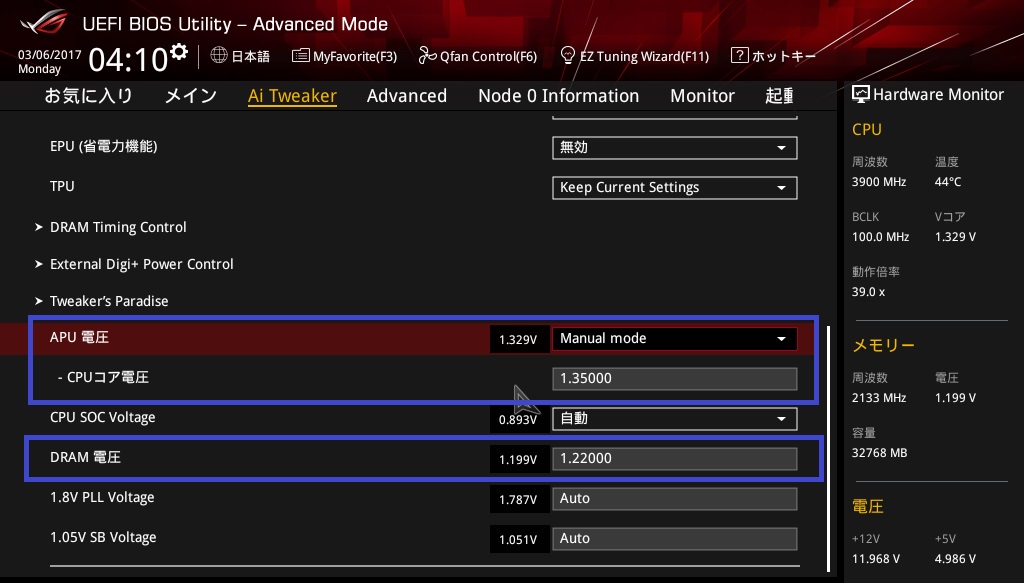1024x583 pixels.
Task: Click the 日本語 language button
Action: (251, 56)
